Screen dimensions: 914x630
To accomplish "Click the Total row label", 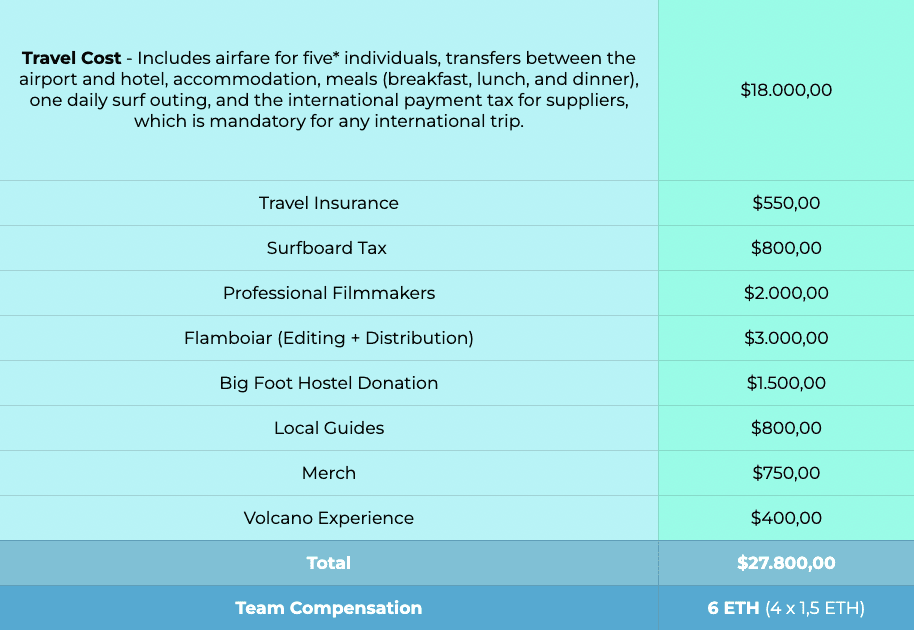I will point(329,563).
